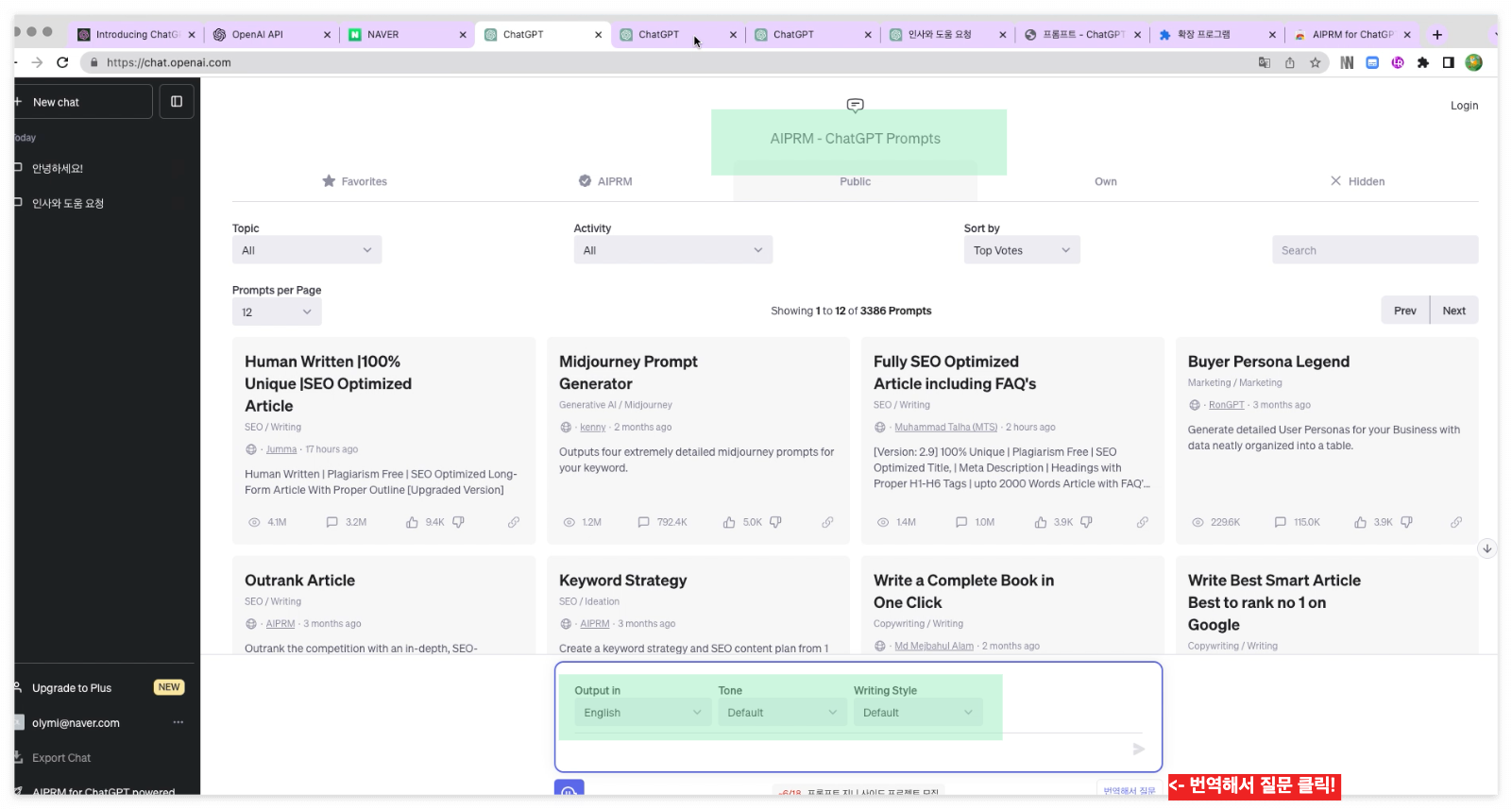Click the New chat button
The width and height of the screenshot is (1512, 809).
click(81, 101)
